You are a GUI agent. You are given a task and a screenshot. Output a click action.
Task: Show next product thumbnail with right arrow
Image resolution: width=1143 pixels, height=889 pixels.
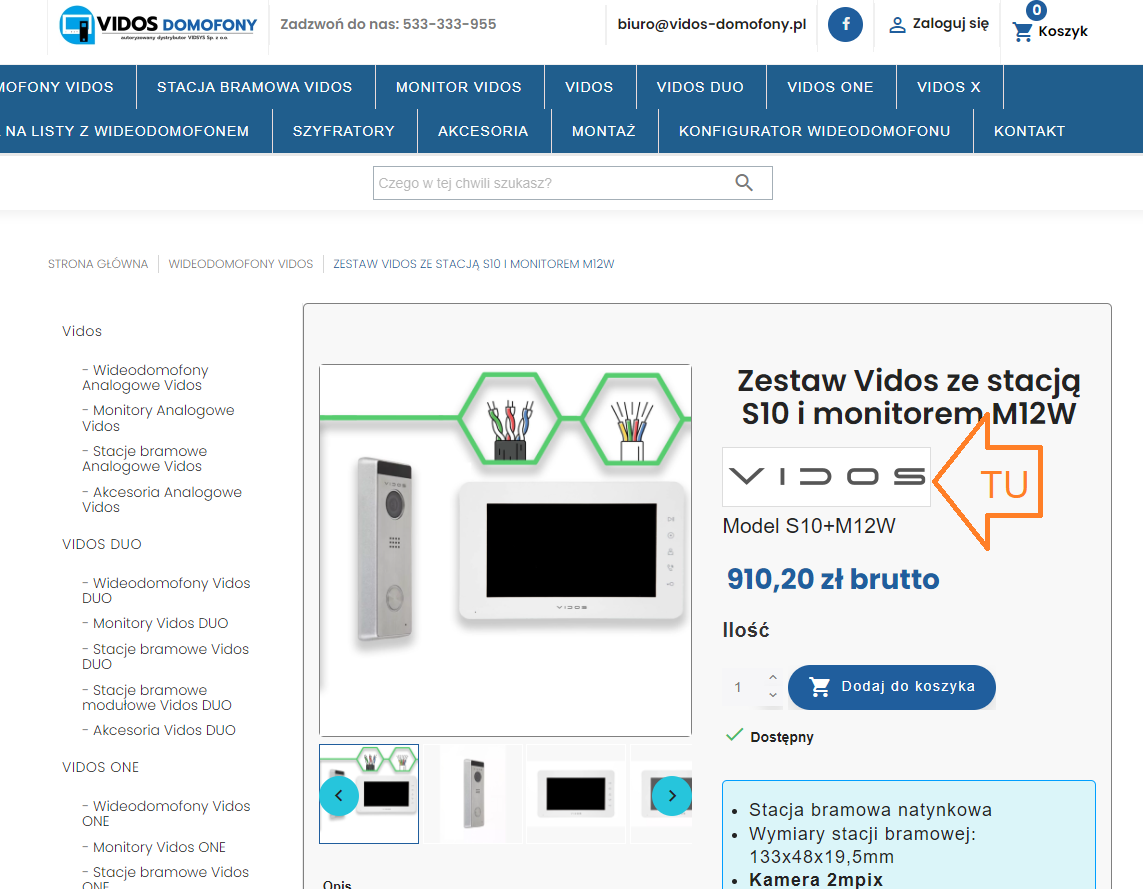pos(672,796)
